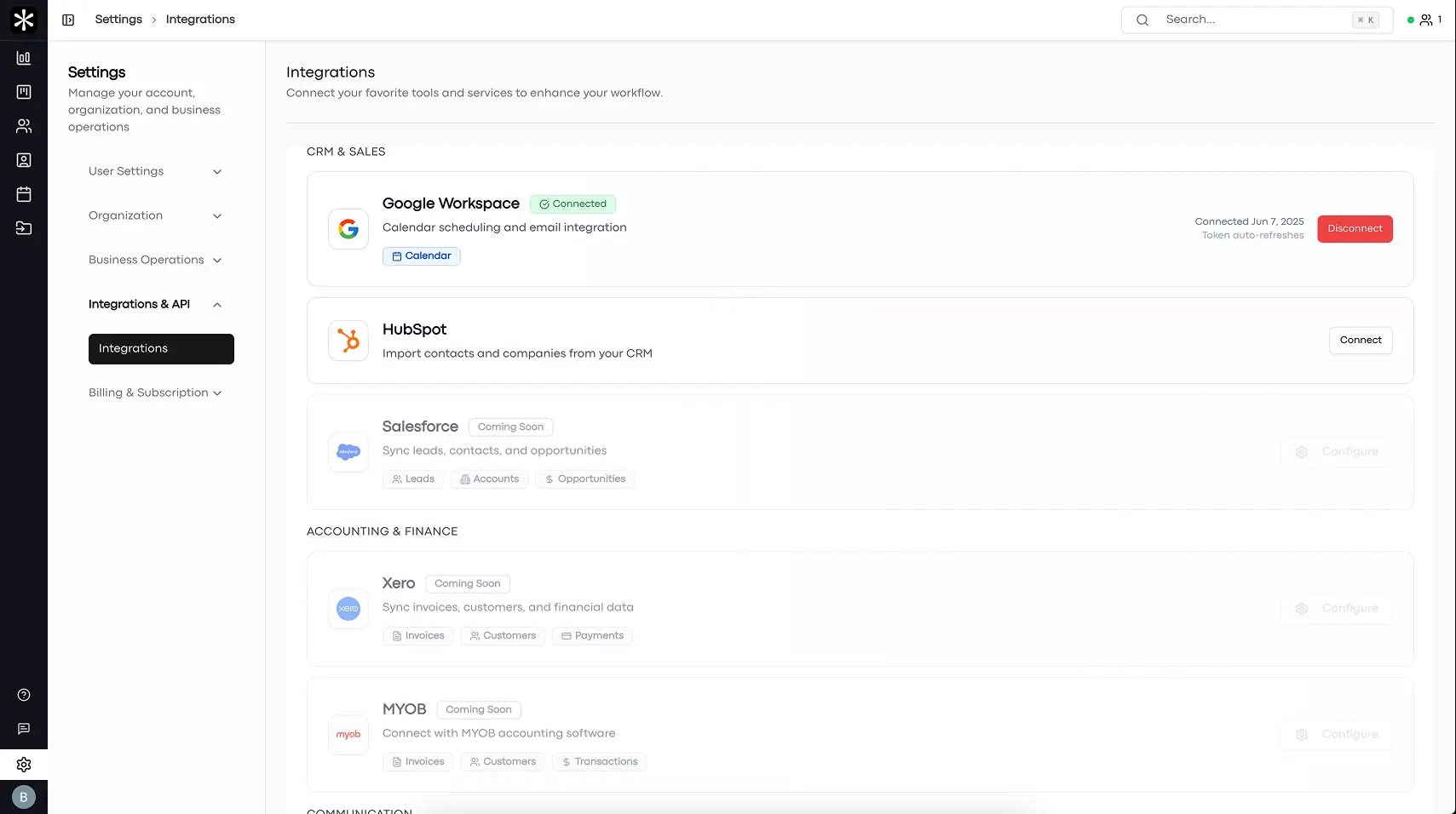
Task: Expand the Organization section
Action: coord(154,215)
